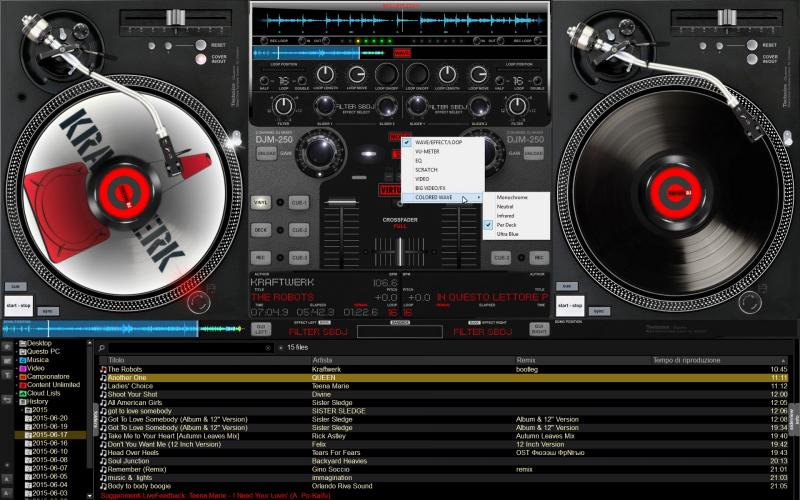
Task: Click the crossfader handle
Action: [400, 251]
